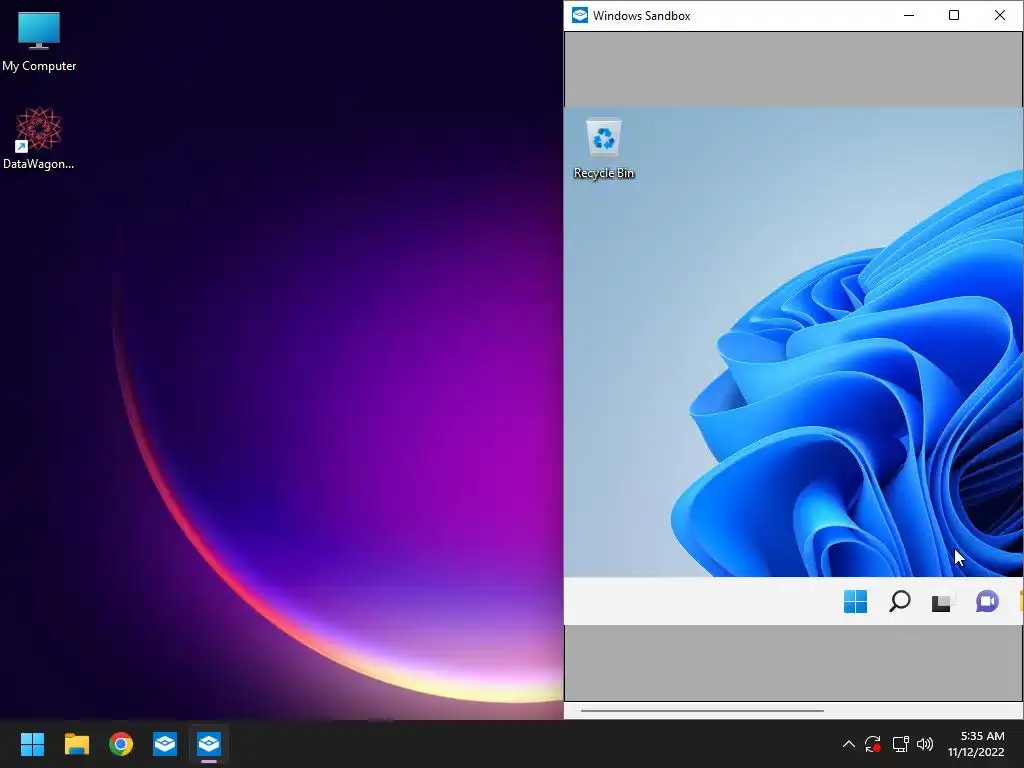Click the Windows Sandbox title bar icon
This screenshot has width=1024, height=768.
[x=579, y=15]
